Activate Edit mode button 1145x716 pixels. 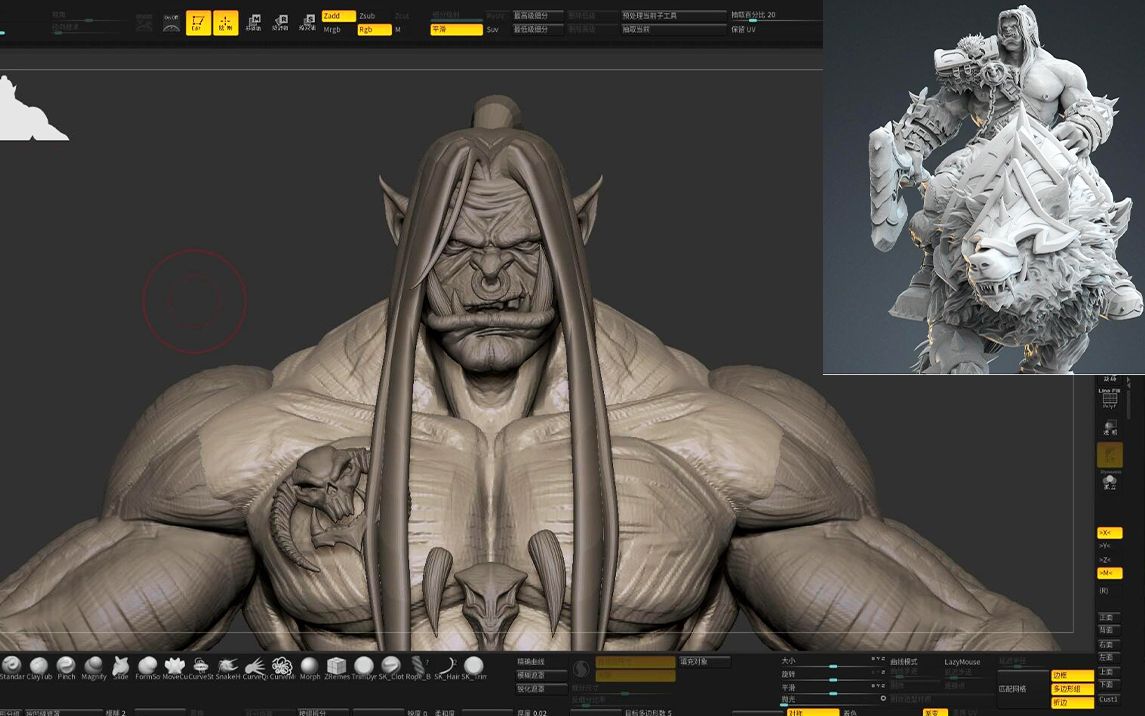(198, 23)
